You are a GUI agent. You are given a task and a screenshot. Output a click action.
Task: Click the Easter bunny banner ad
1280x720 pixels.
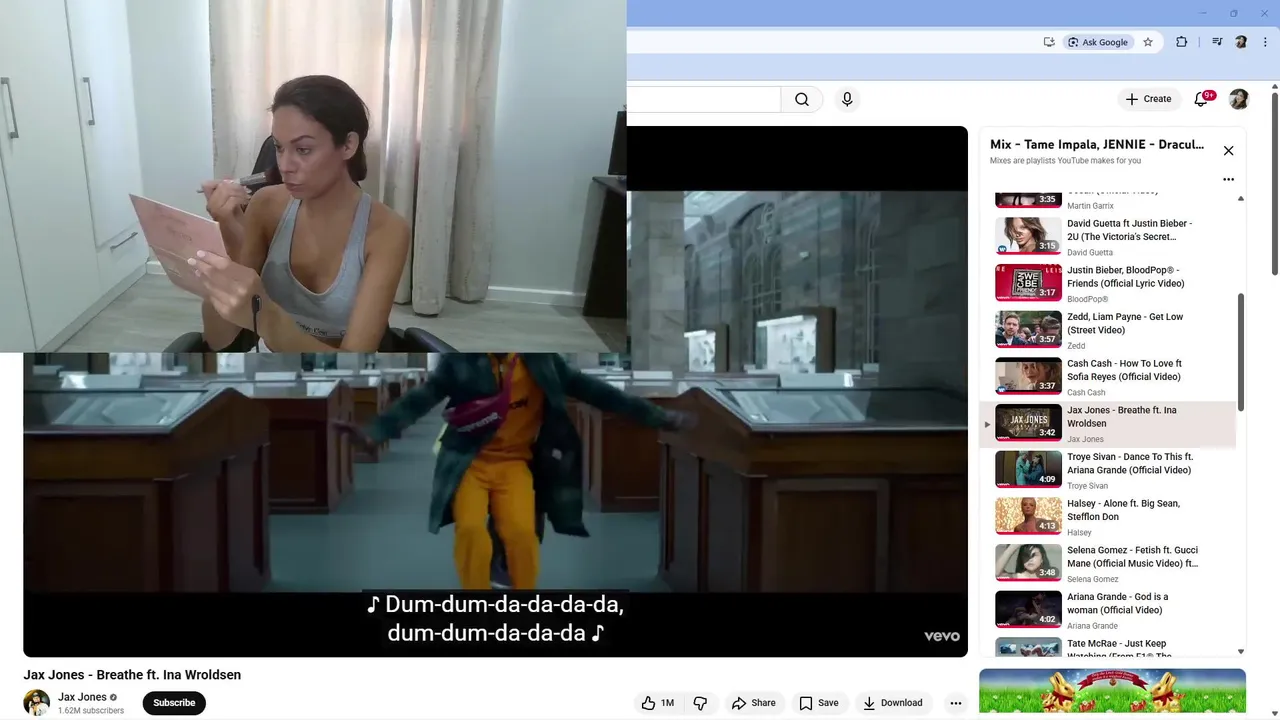tap(1112, 691)
